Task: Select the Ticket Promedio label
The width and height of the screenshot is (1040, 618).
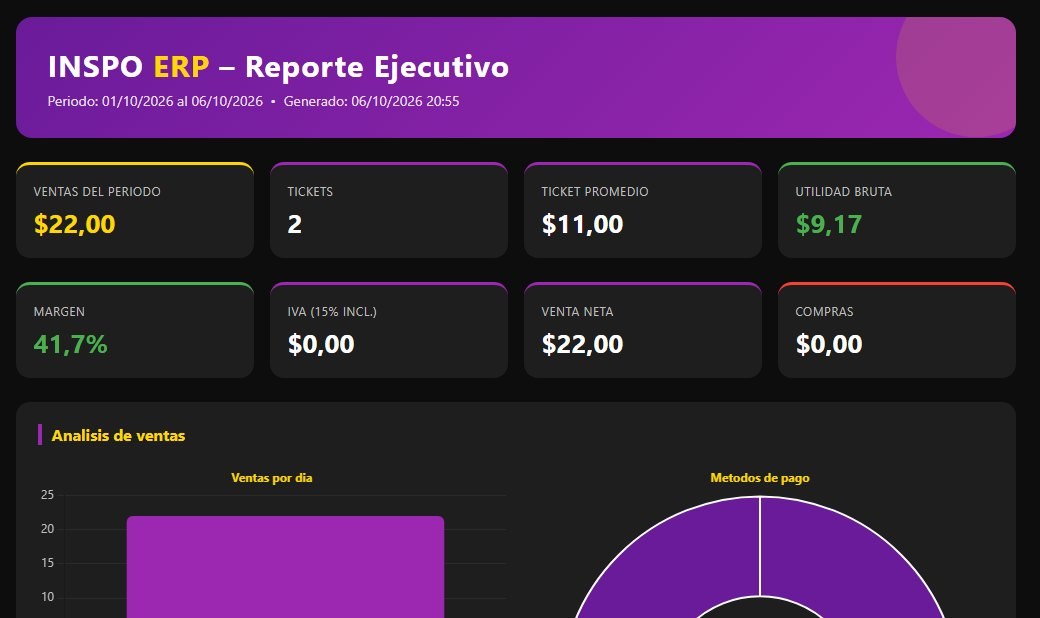Action: point(594,192)
